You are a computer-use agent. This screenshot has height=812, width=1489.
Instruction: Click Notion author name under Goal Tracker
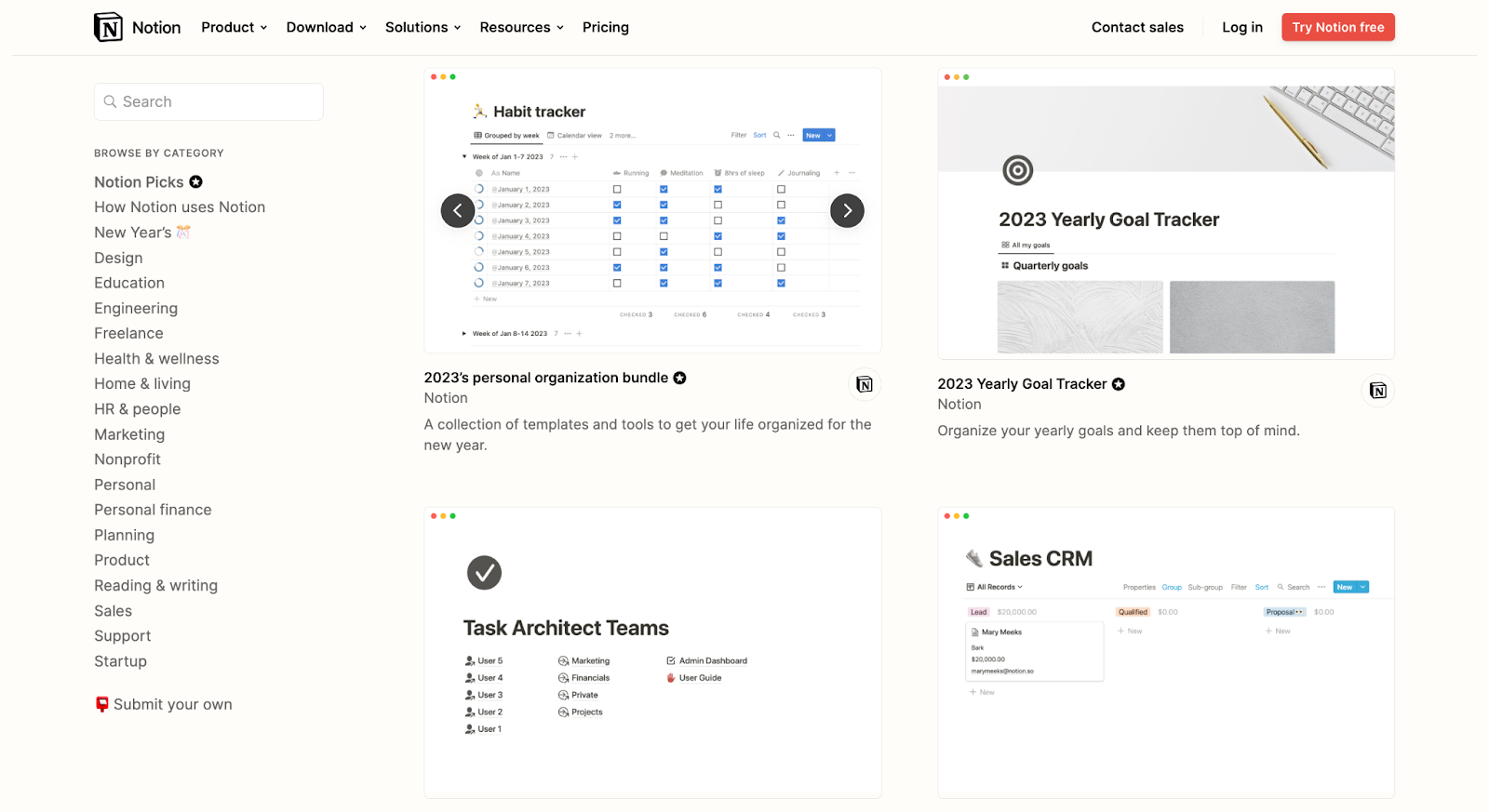(959, 405)
